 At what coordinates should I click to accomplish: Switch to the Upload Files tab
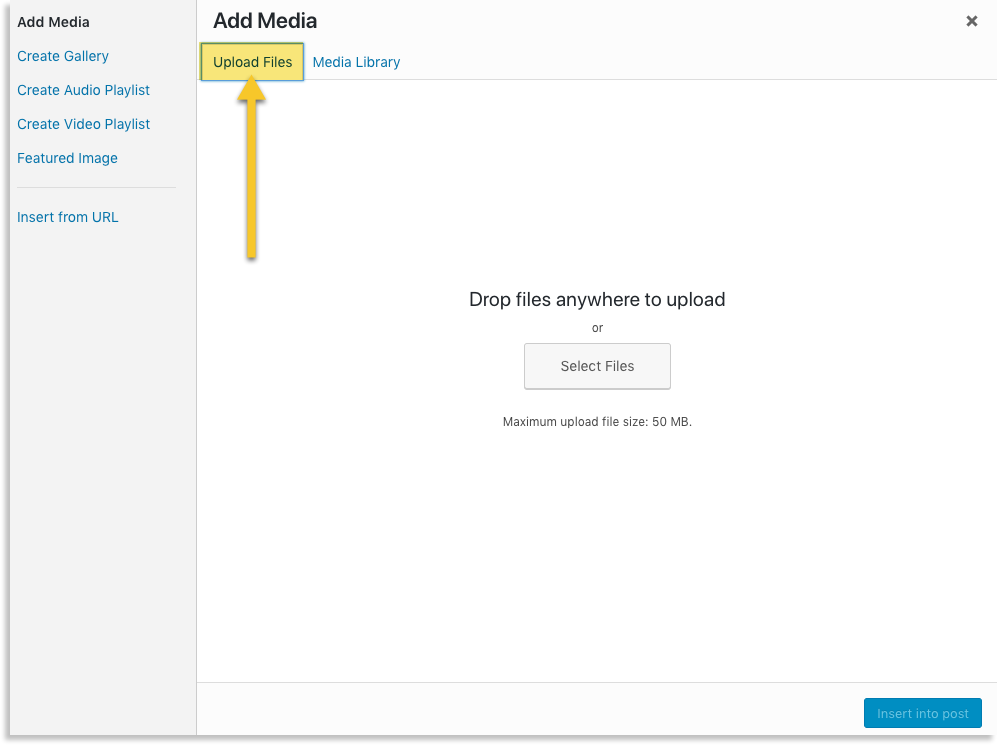pos(252,62)
